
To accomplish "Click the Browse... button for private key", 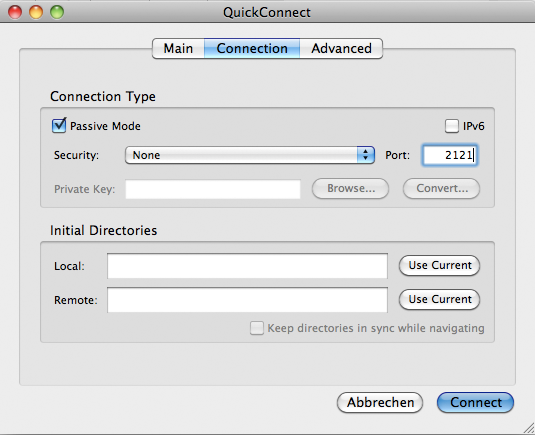I will 350,188.
